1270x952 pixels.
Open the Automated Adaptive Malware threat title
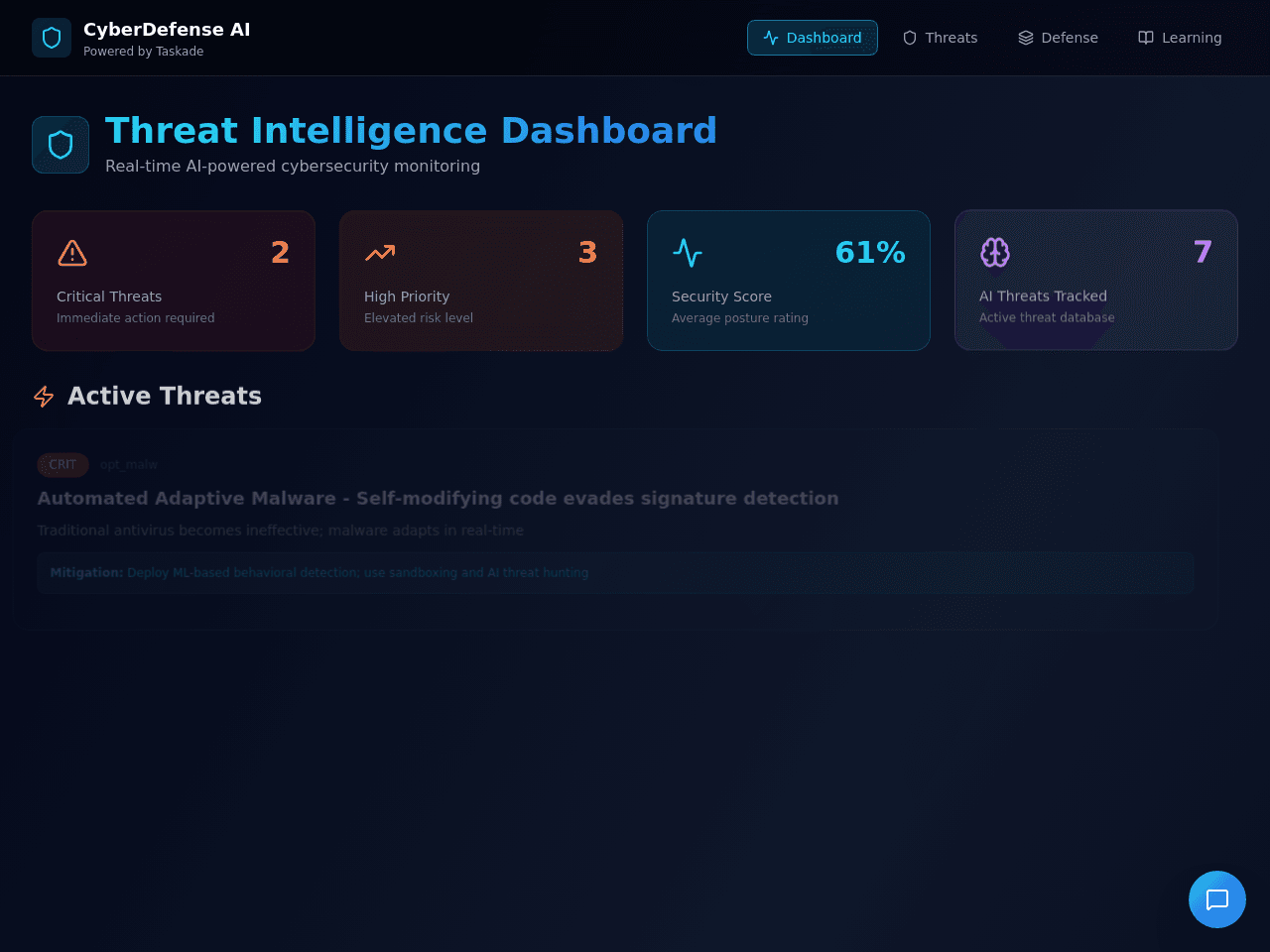pos(438,498)
